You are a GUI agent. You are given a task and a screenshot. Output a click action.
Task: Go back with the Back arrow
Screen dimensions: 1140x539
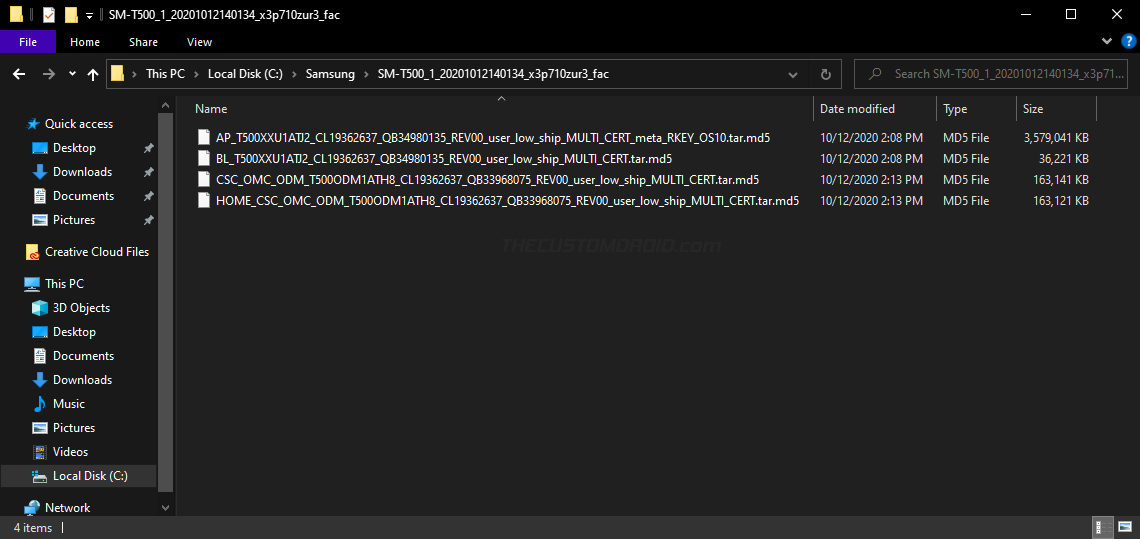20,74
